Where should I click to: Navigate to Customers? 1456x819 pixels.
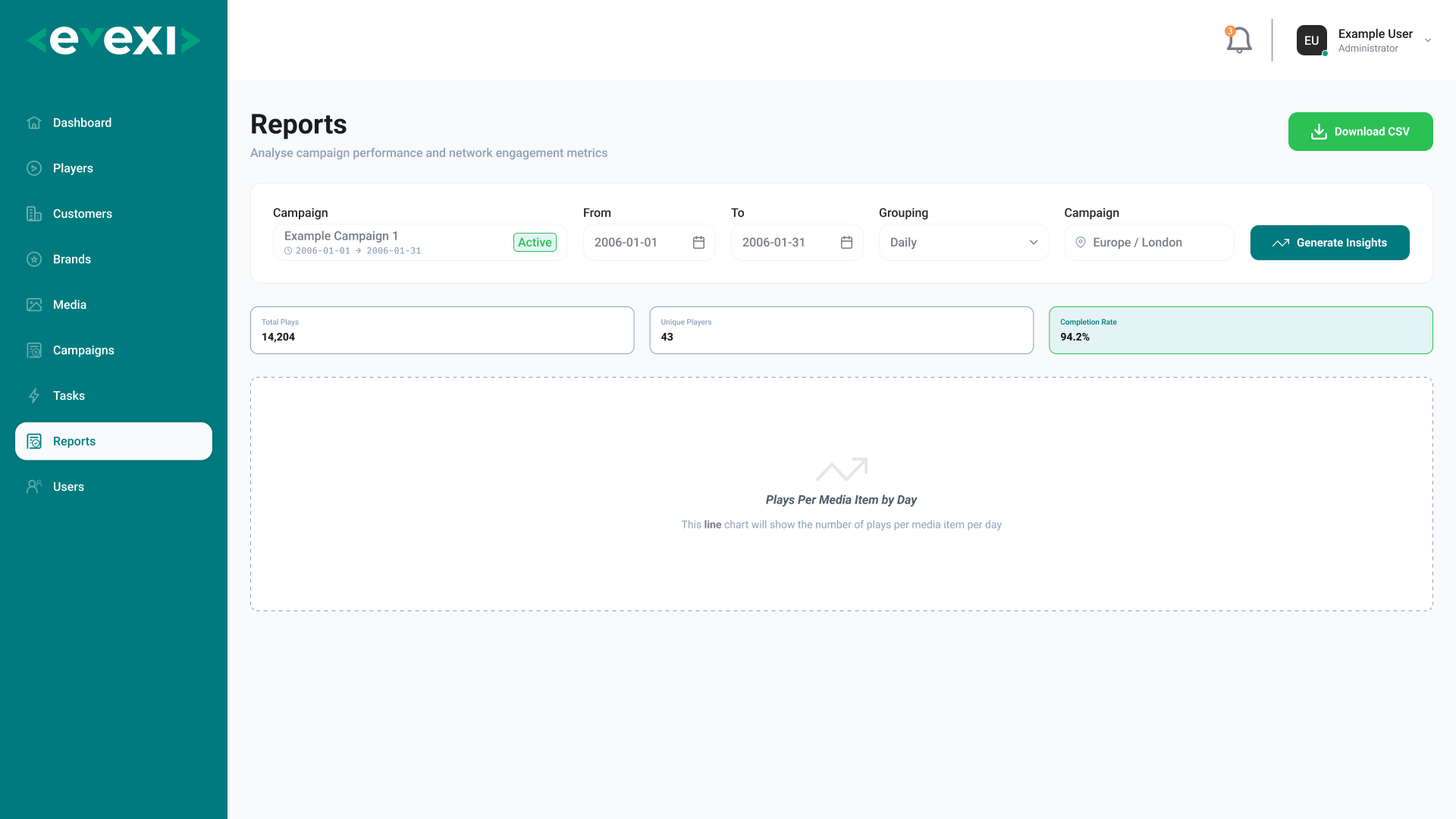coord(114,214)
